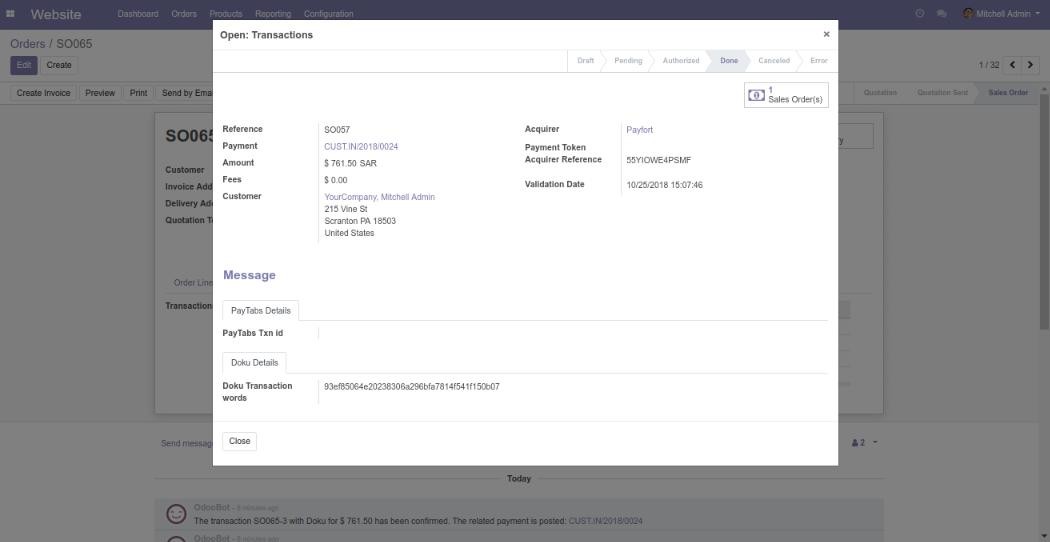Click the Create button
This screenshot has height=542, width=1050.
59,65
